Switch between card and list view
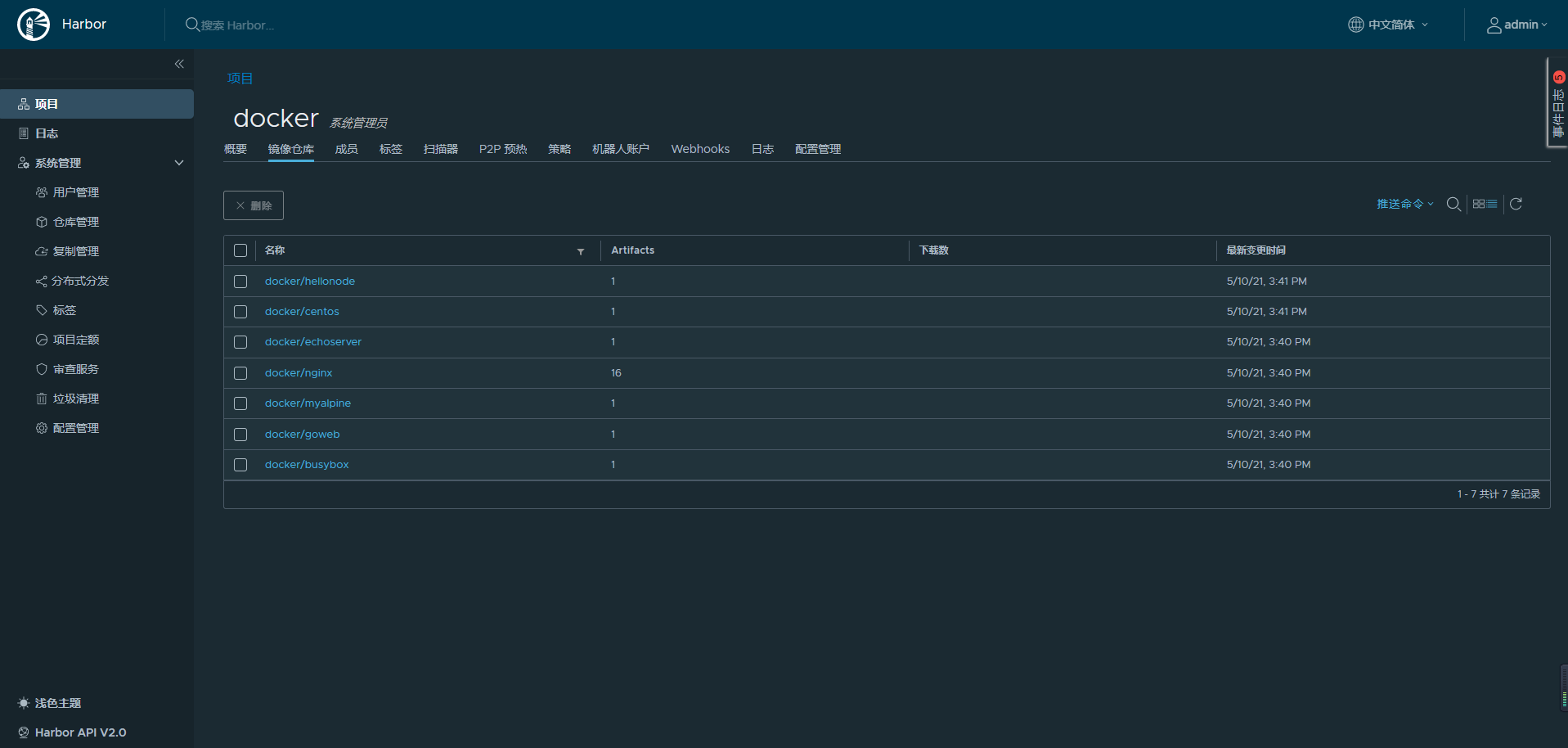Image resolution: width=1568 pixels, height=748 pixels. pyautogui.click(x=1485, y=205)
